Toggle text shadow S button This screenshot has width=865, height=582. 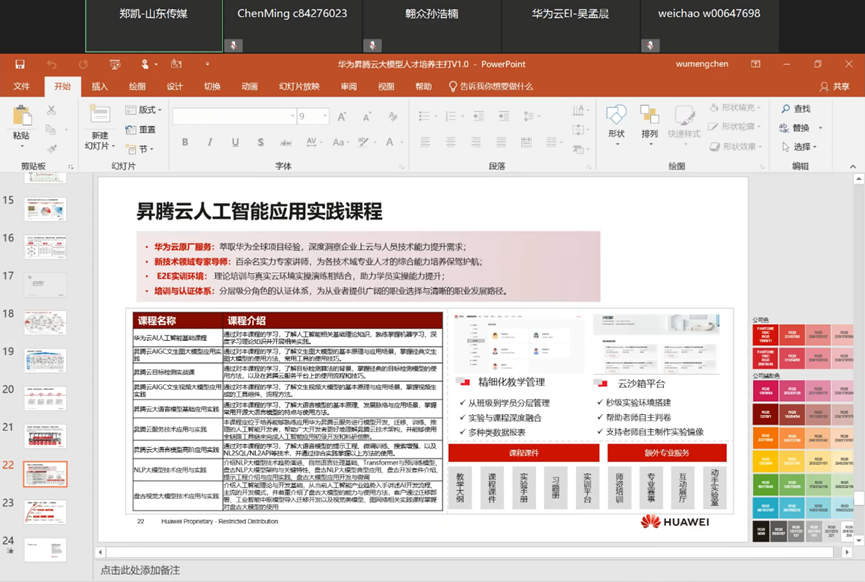pos(260,142)
